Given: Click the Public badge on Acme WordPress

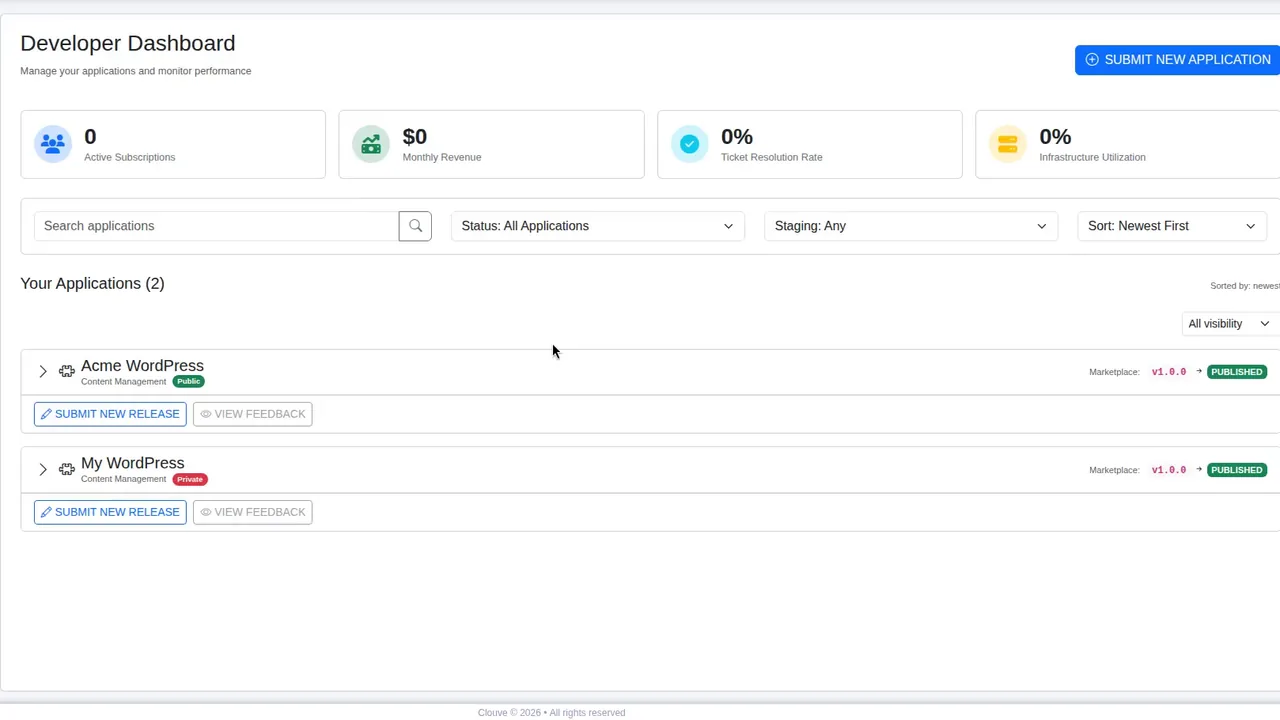Looking at the screenshot, I should tap(189, 382).
